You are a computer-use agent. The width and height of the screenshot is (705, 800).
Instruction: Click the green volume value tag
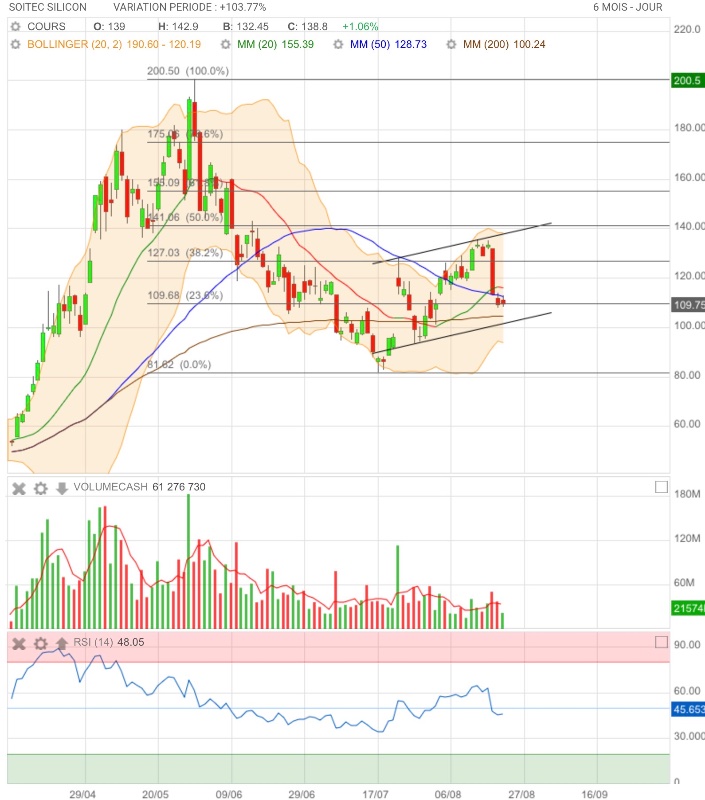pyautogui.click(x=688, y=608)
